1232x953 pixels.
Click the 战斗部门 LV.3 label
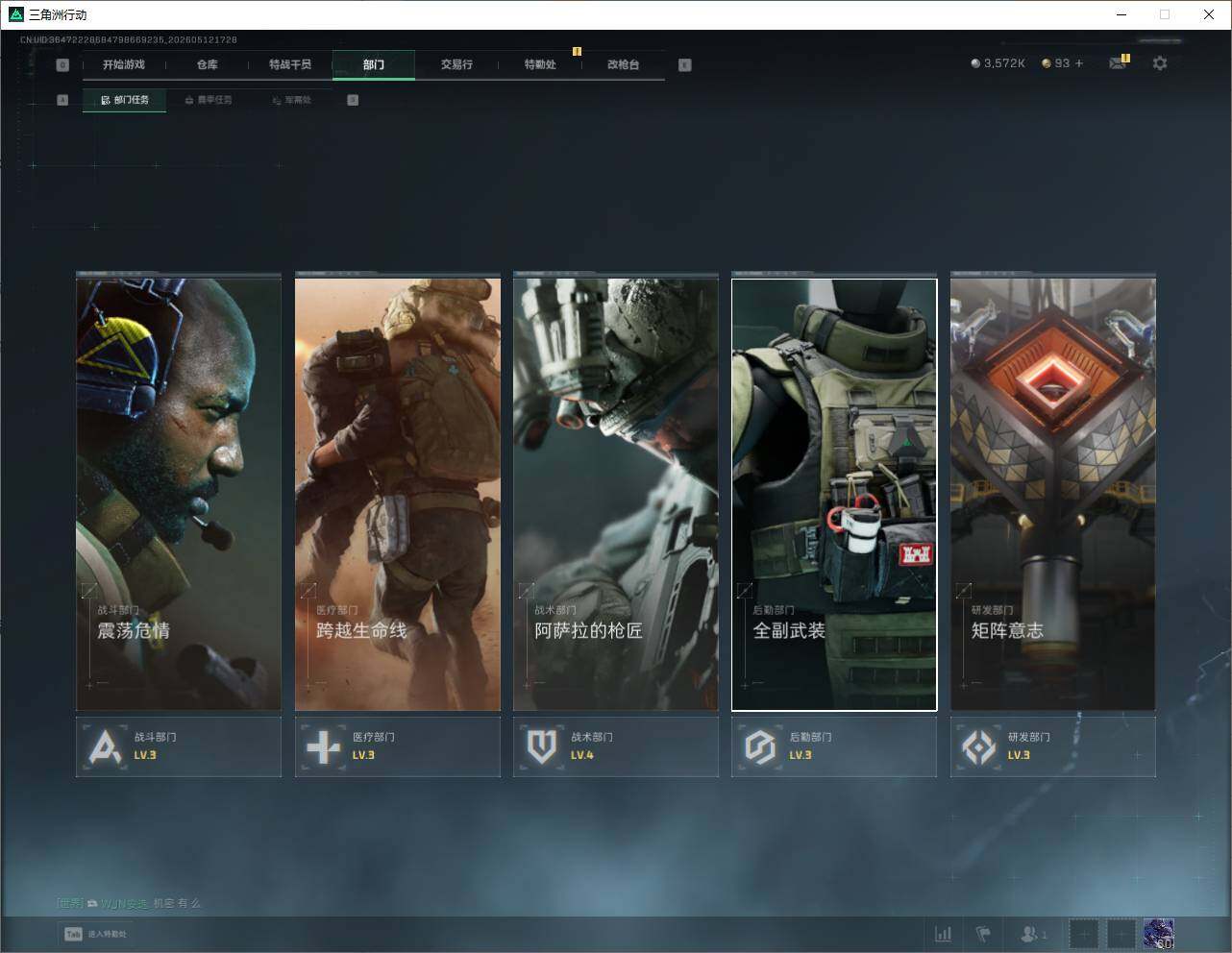coord(155,746)
